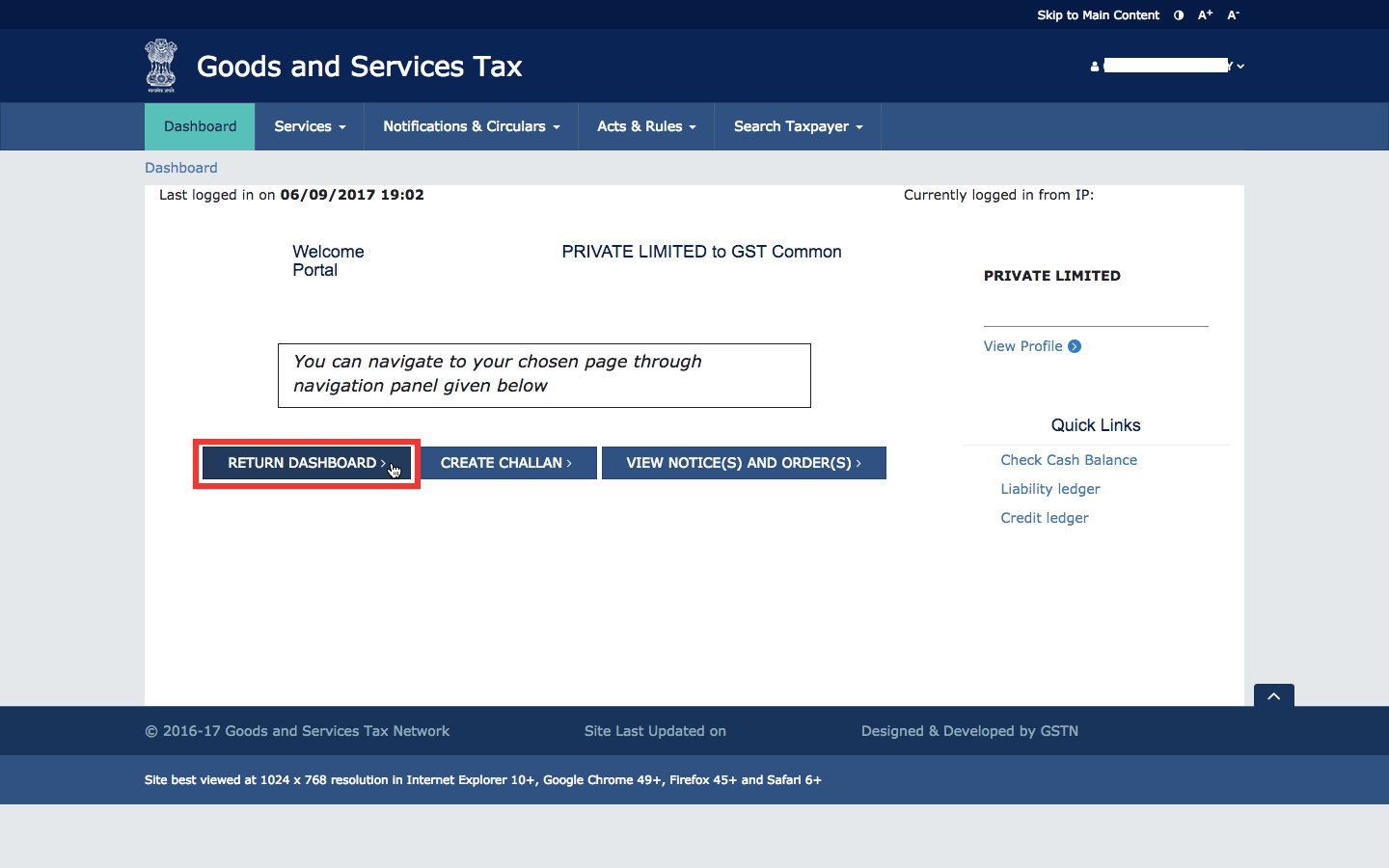Increase font size using the A+ icon
The width and height of the screenshot is (1389, 868).
coord(1204,14)
